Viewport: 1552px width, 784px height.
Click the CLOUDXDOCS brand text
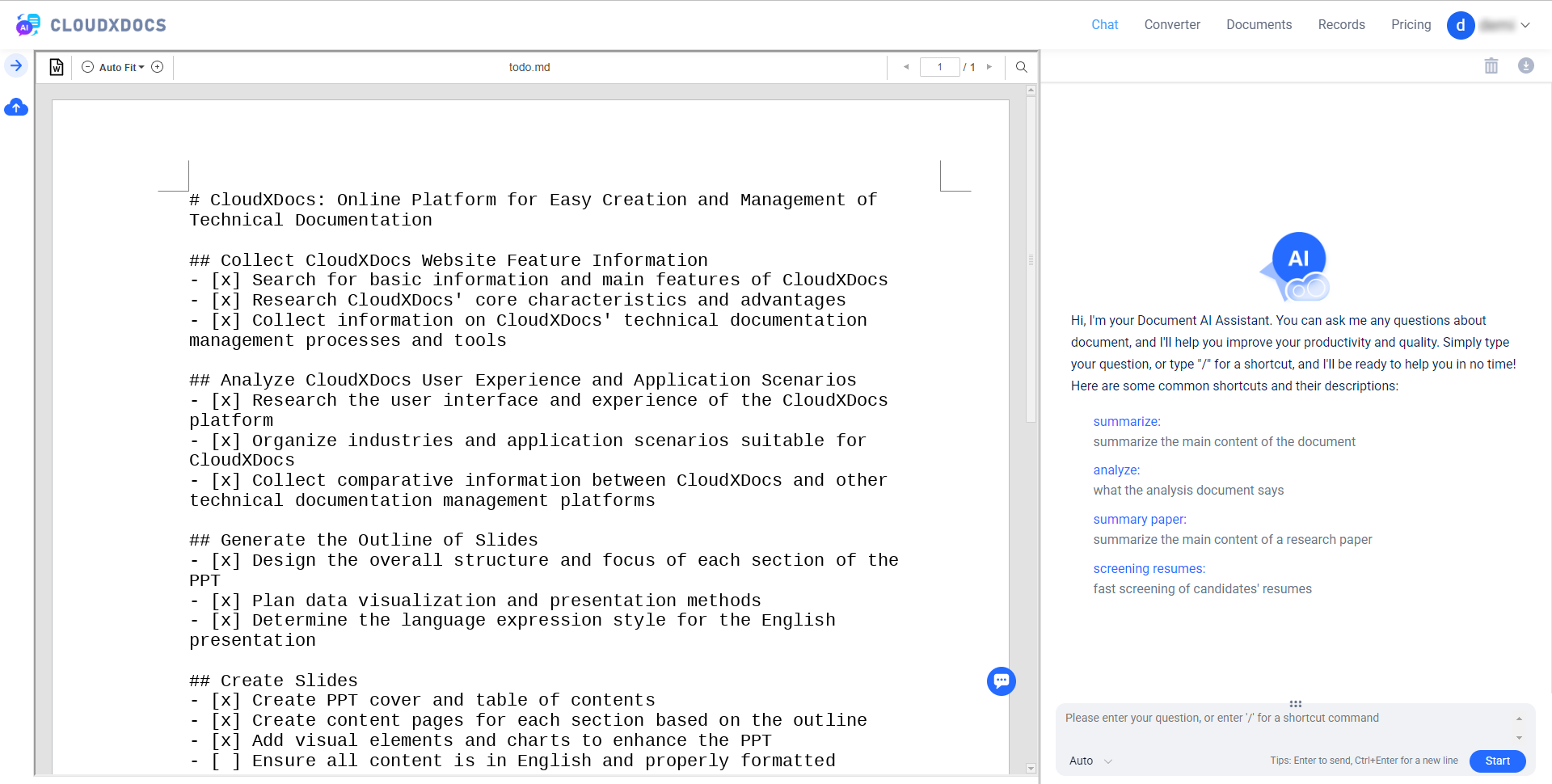point(108,26)
